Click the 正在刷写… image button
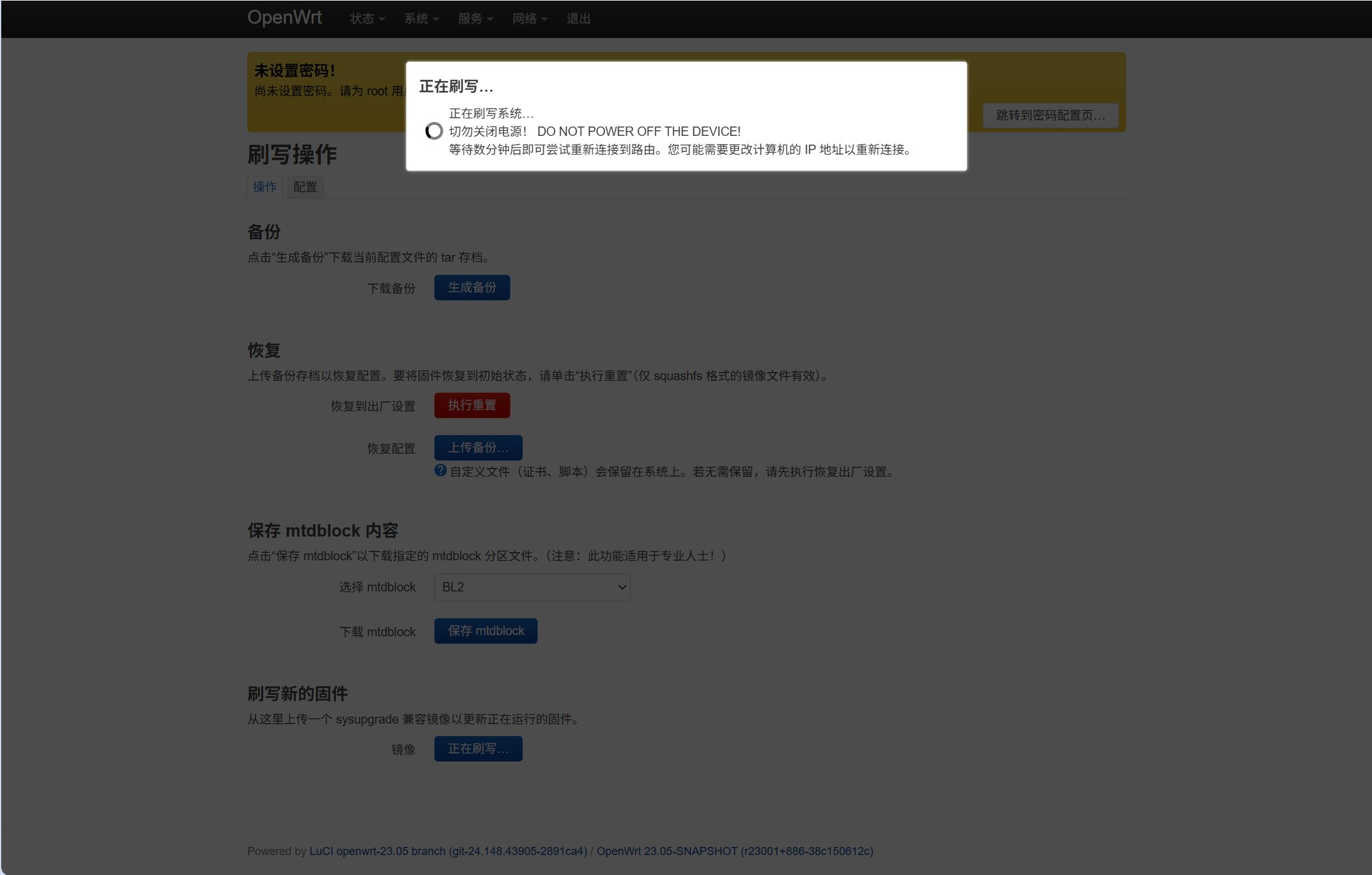The height and width of the screenshot is (875, 1372). click(479, 748)
